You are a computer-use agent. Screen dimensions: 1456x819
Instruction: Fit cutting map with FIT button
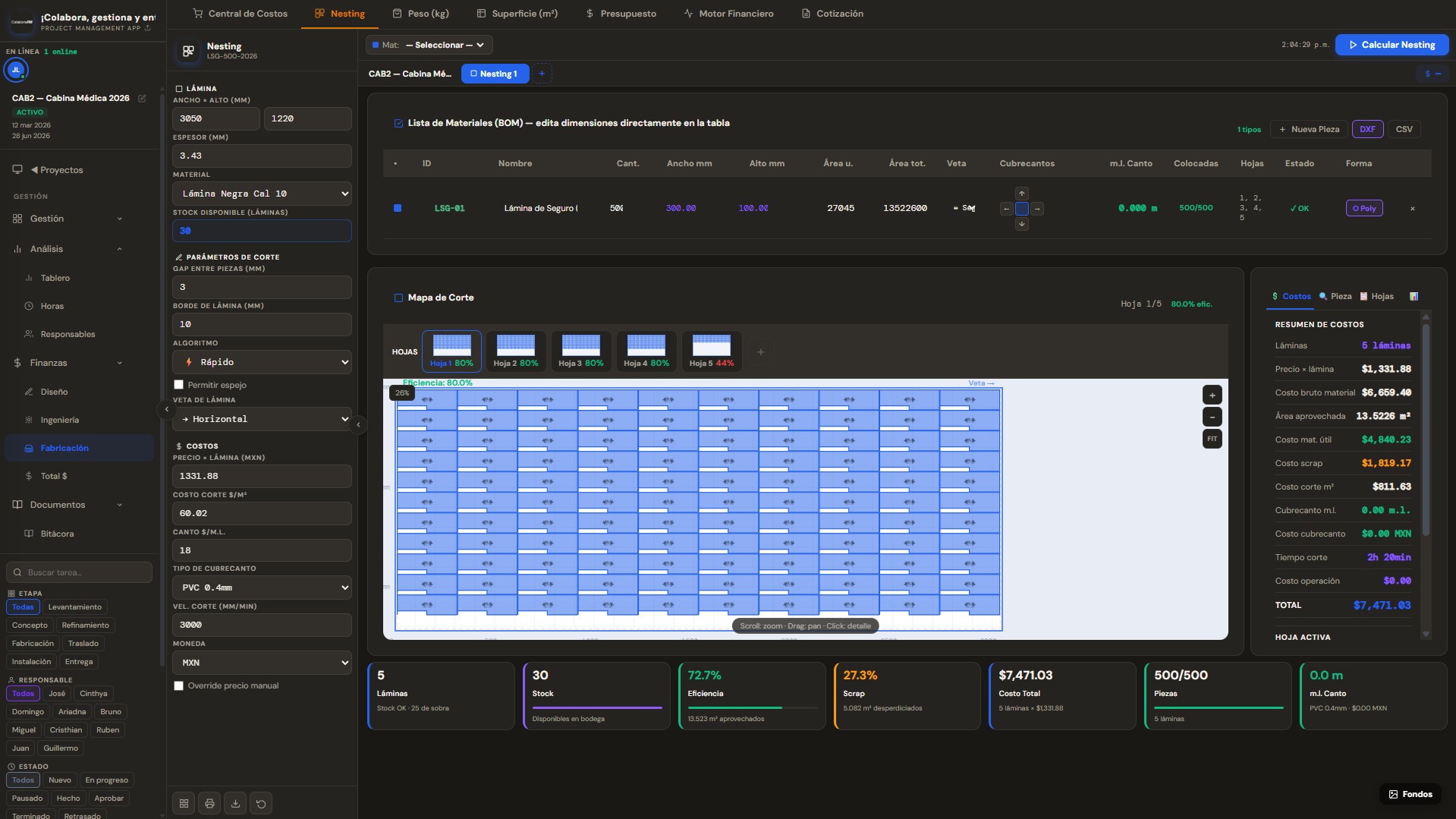[x=1212, y=439]
